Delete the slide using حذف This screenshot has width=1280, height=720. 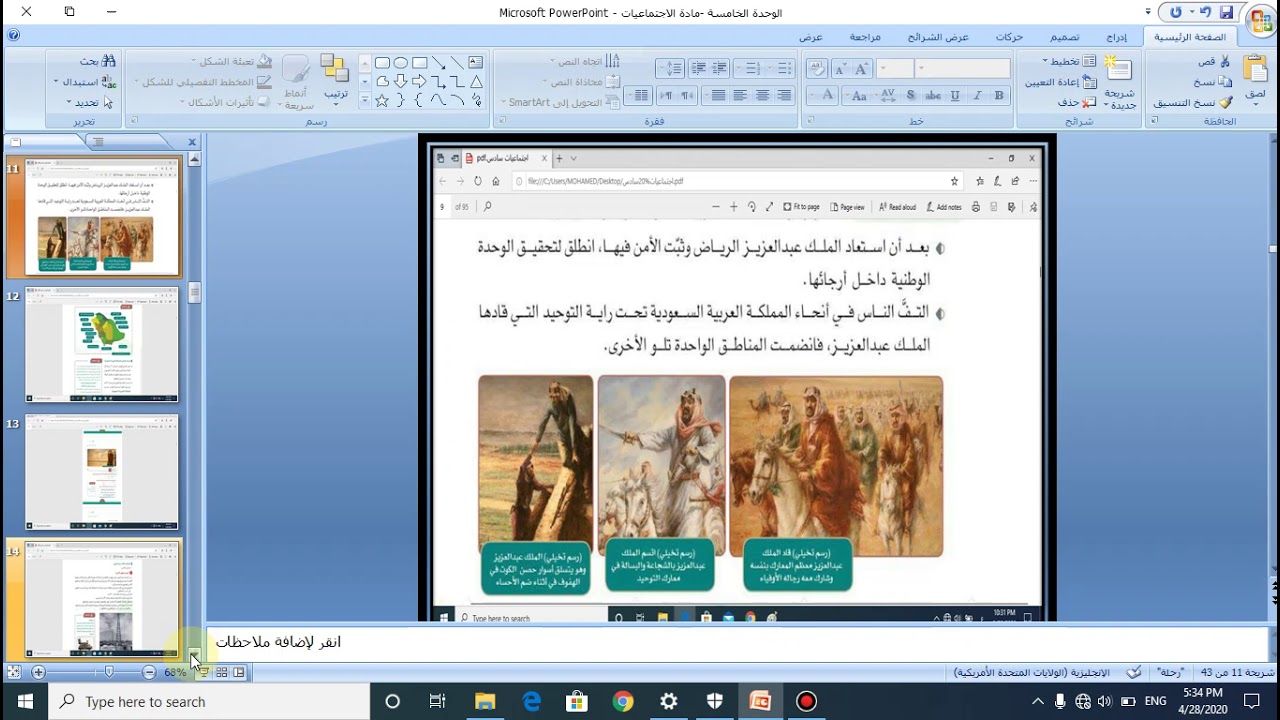1077,102
